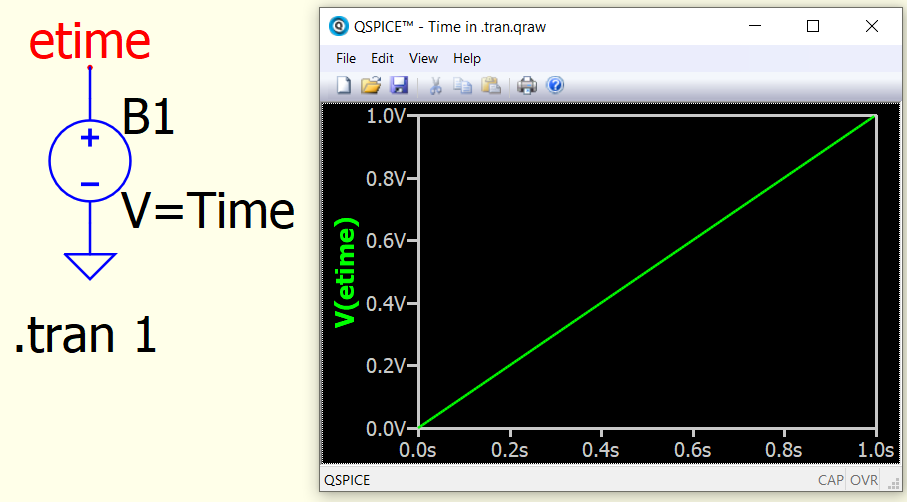907x502 pixels.
Task: Open help via blue question-mark icon
Action: (555, 86)
